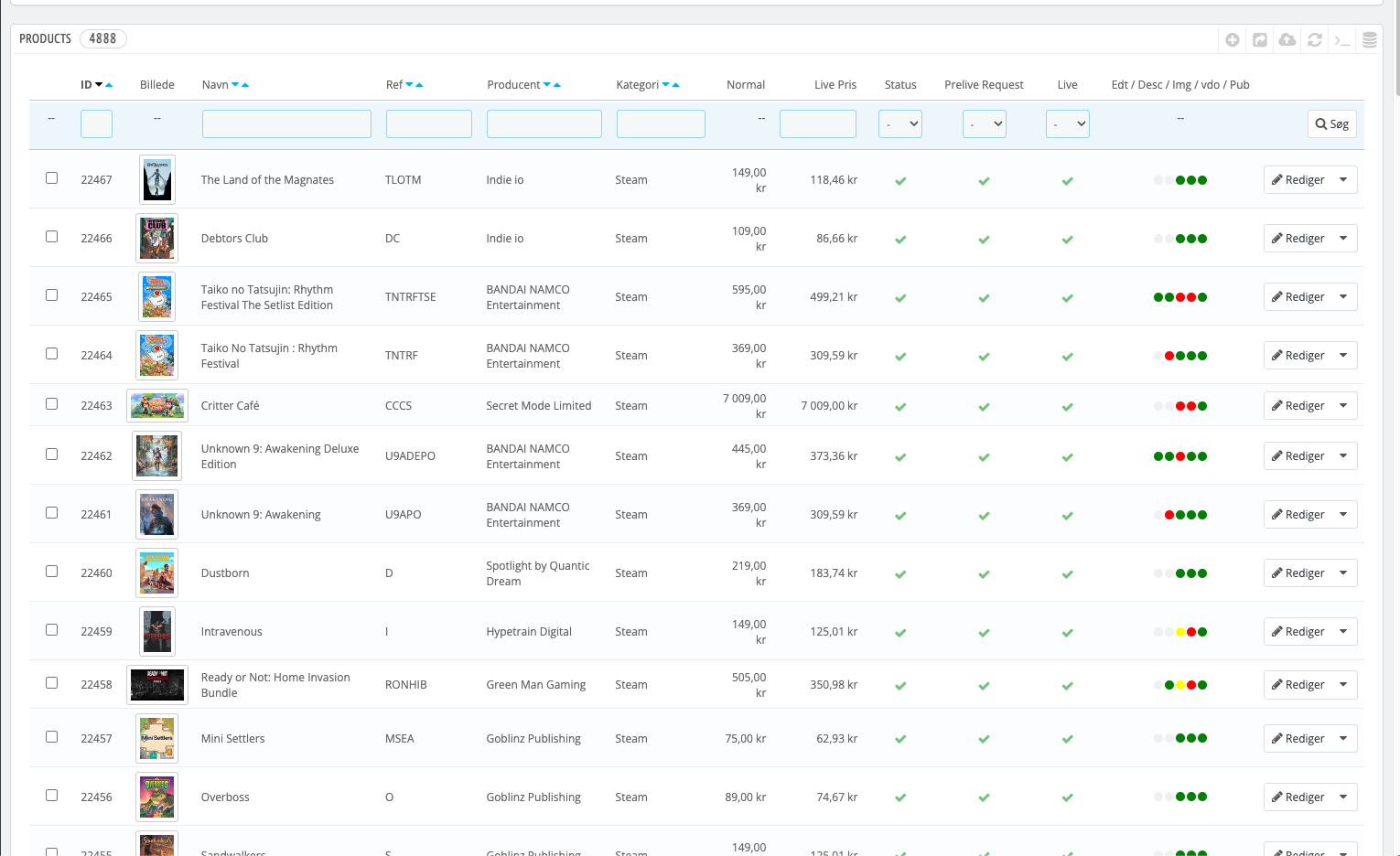Click the cloud upload import icon

(1287, 39)
